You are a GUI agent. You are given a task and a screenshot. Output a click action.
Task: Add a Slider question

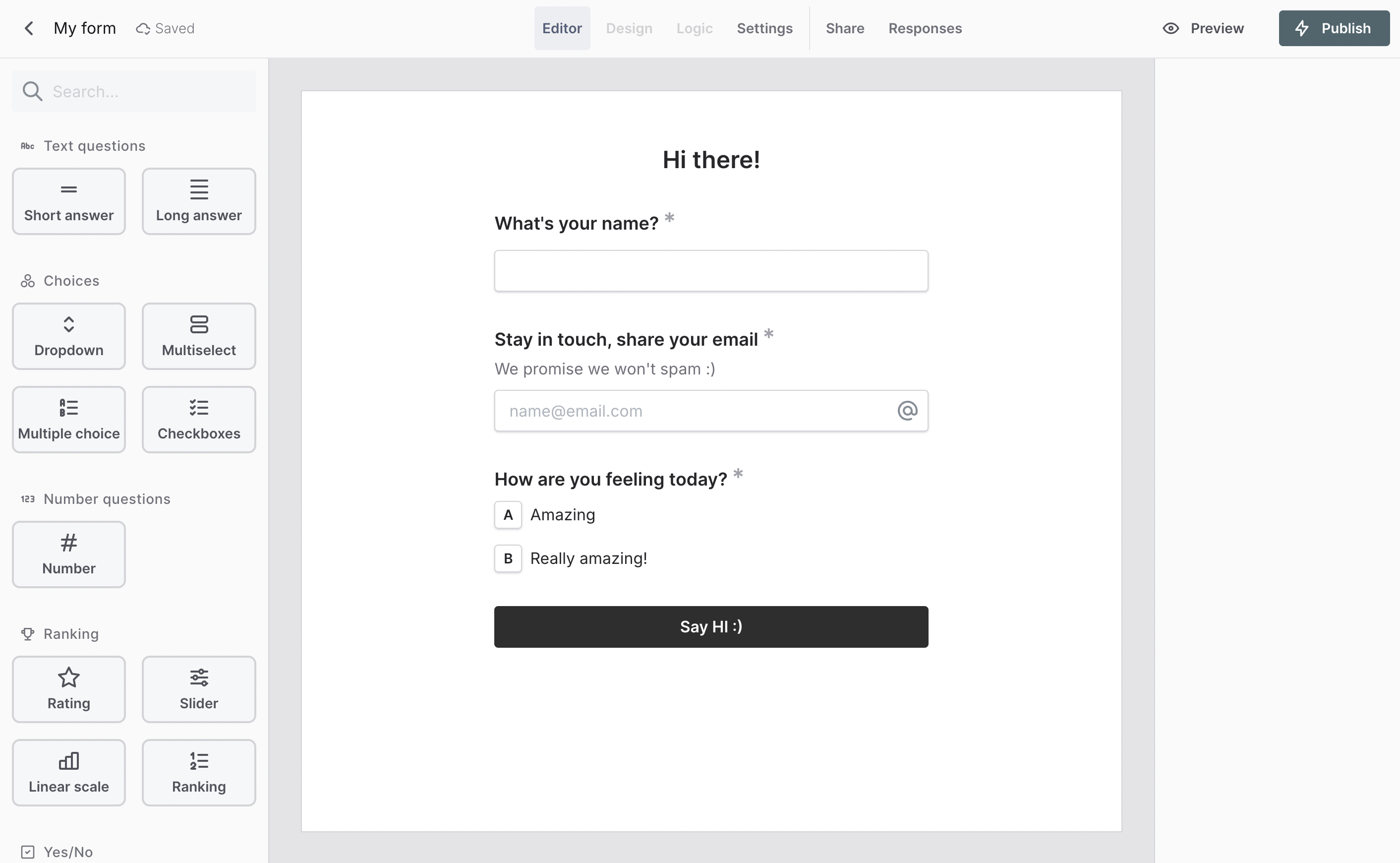pyautogui.click(x=198, y=689)
